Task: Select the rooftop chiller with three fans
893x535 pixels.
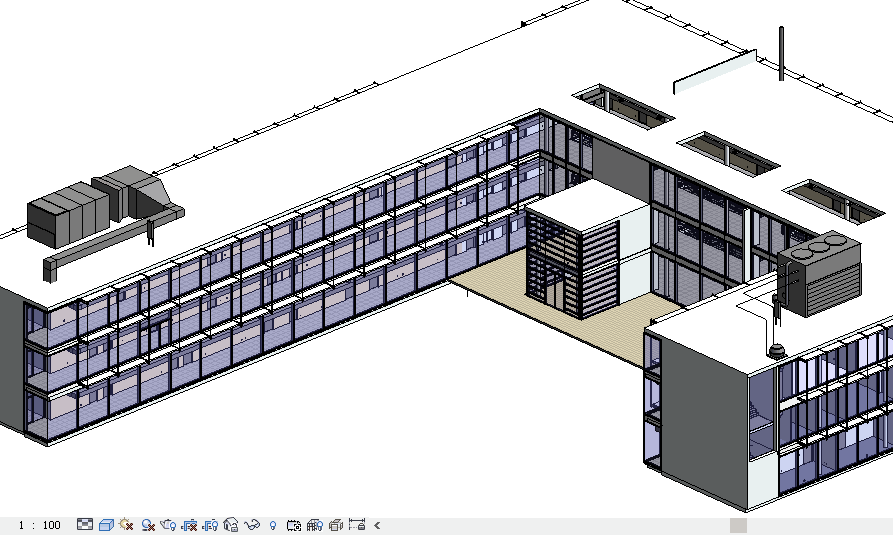Action: [819, 273]
